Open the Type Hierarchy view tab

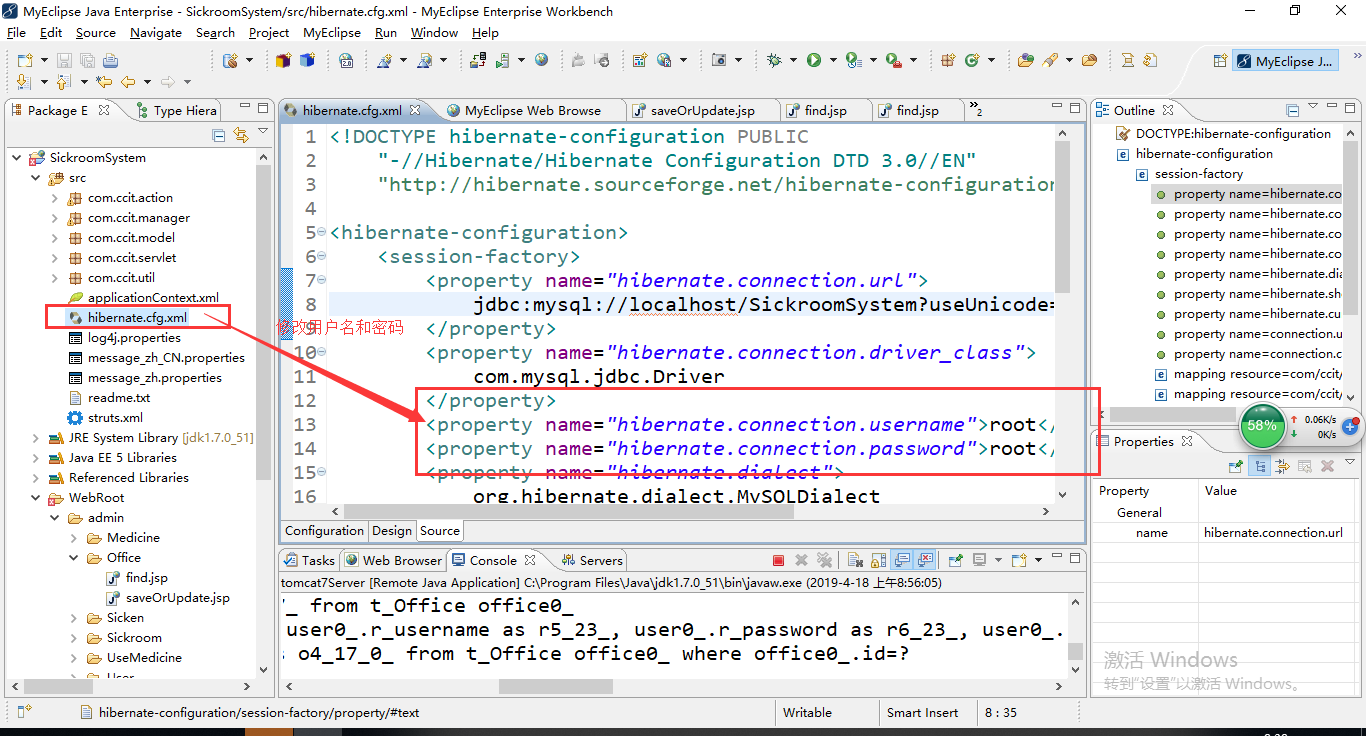point(176,110)
